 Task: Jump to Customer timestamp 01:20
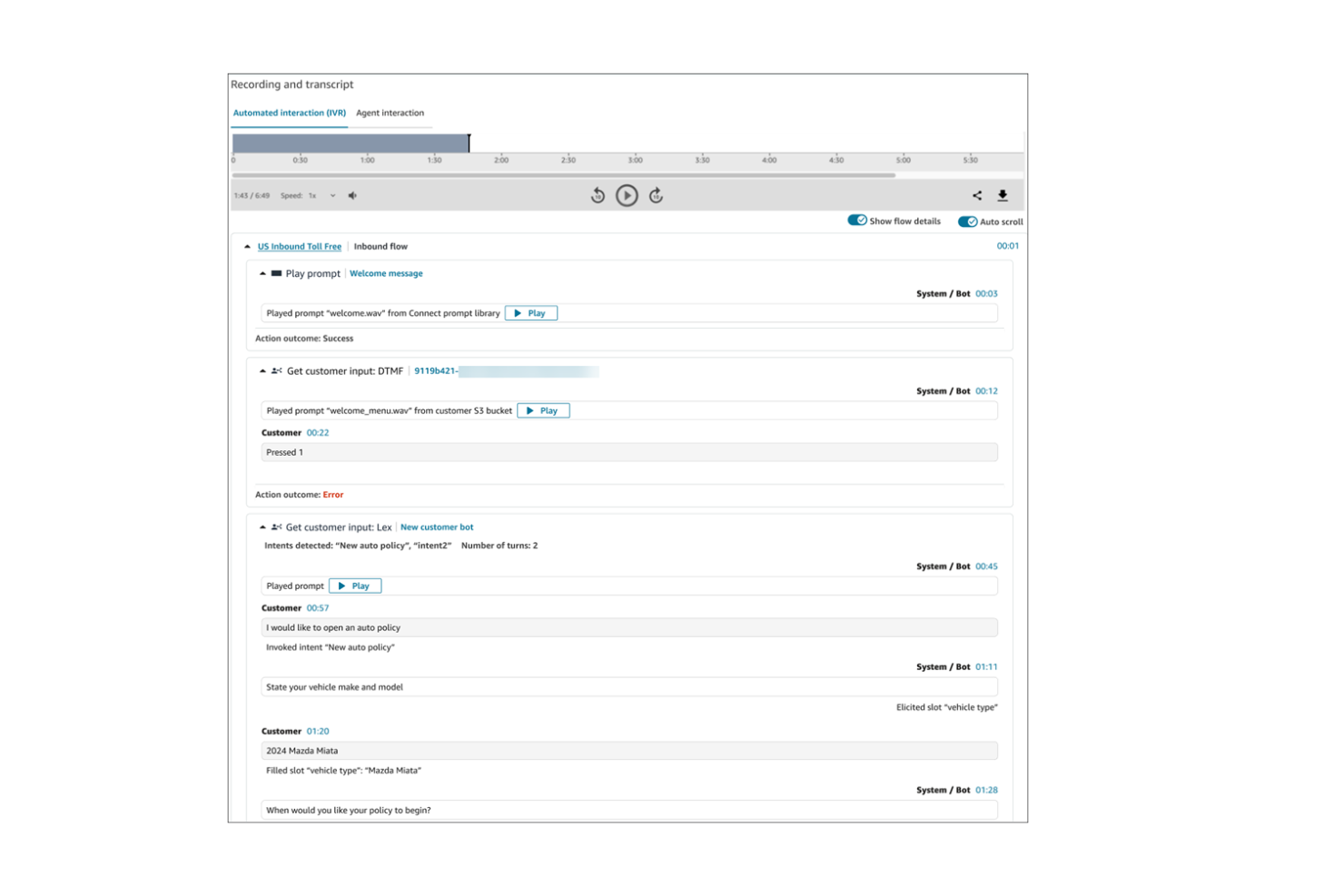[318, 732]
